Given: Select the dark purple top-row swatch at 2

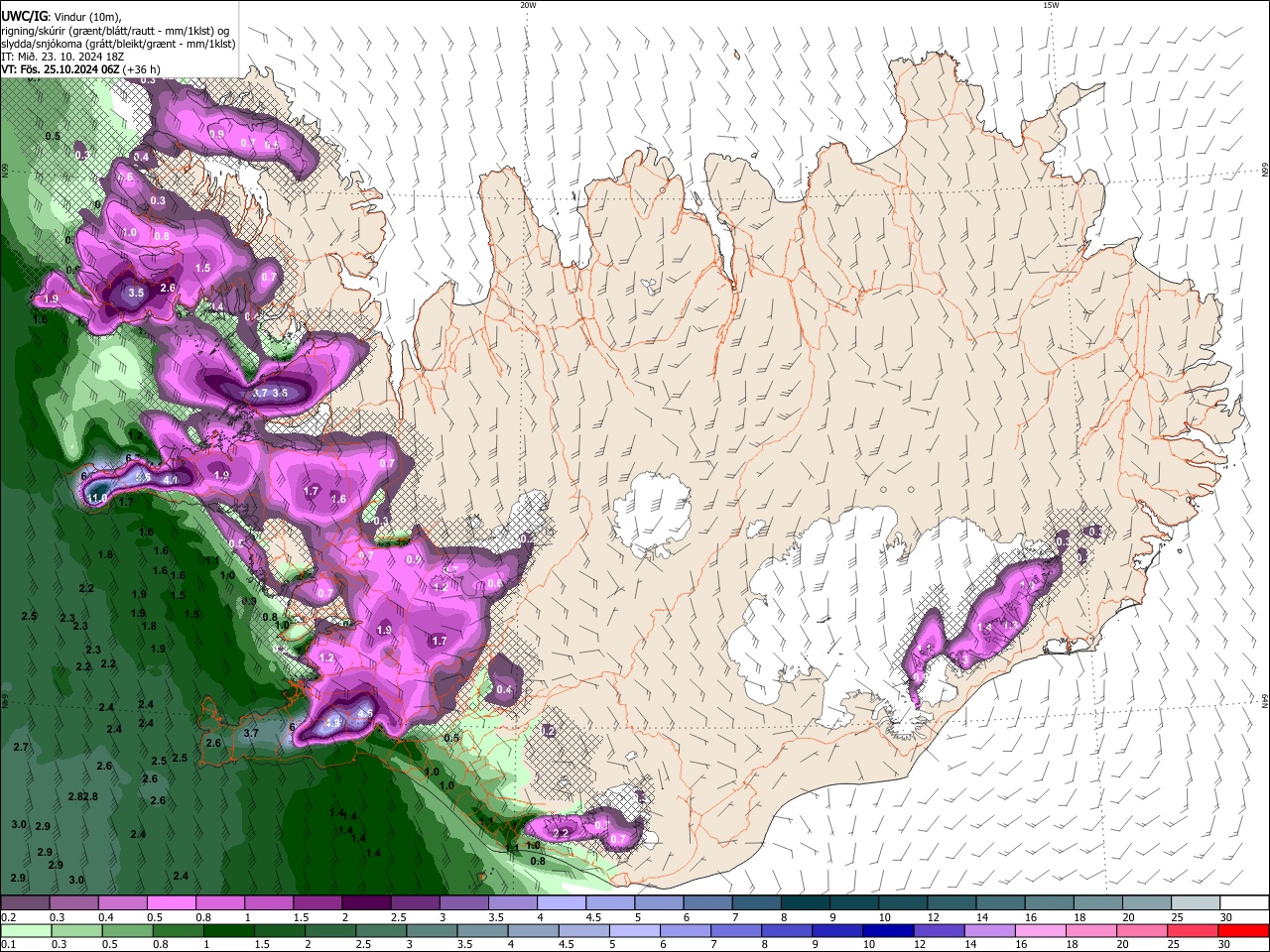Looking at the screenshot, I should point(366,903).
